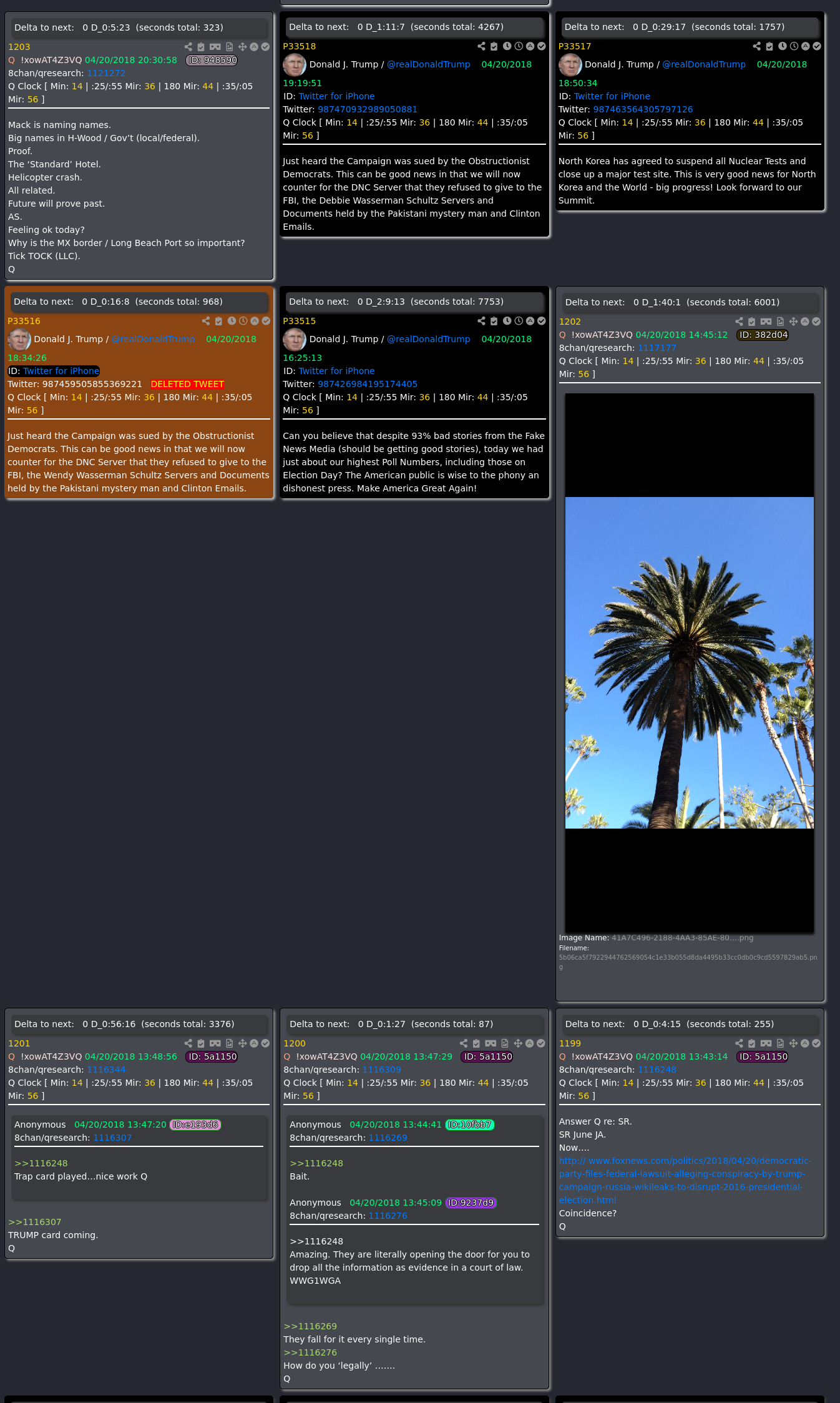Open 8chan/qresearch link 1121272
This screenshot has width=840, height=1403.
point(106,73)
